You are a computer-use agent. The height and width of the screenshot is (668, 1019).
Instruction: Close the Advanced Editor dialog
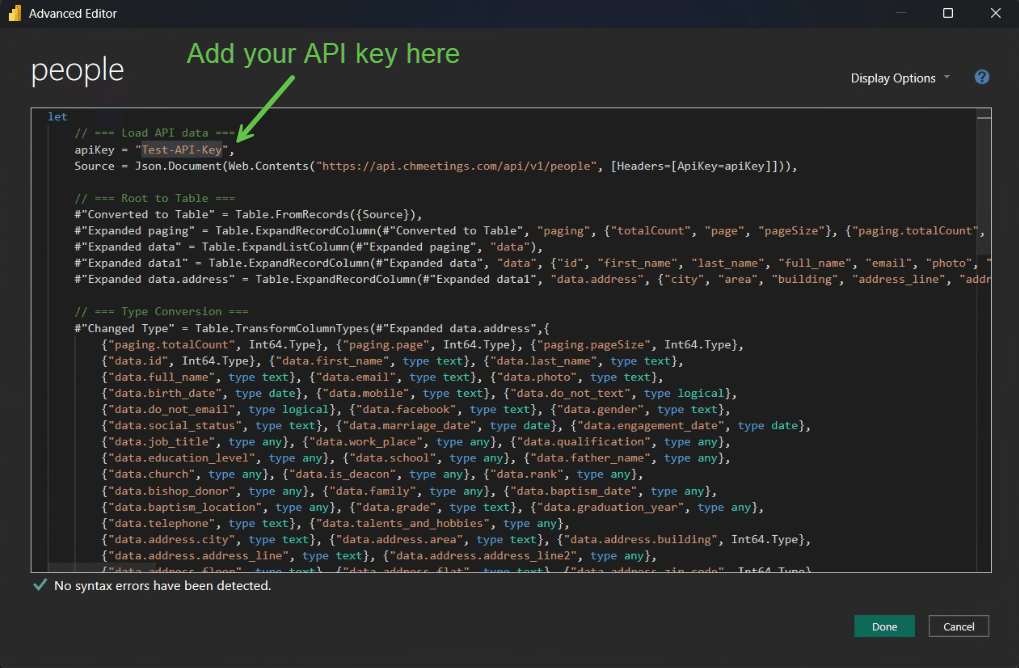(x=995, y=14)
